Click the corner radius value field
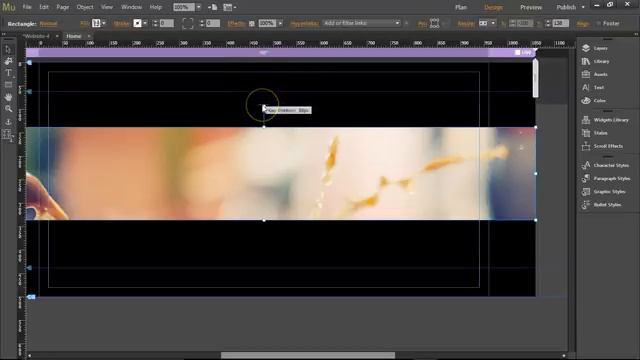This screenshot has height=360, width=640. point(213,23)
